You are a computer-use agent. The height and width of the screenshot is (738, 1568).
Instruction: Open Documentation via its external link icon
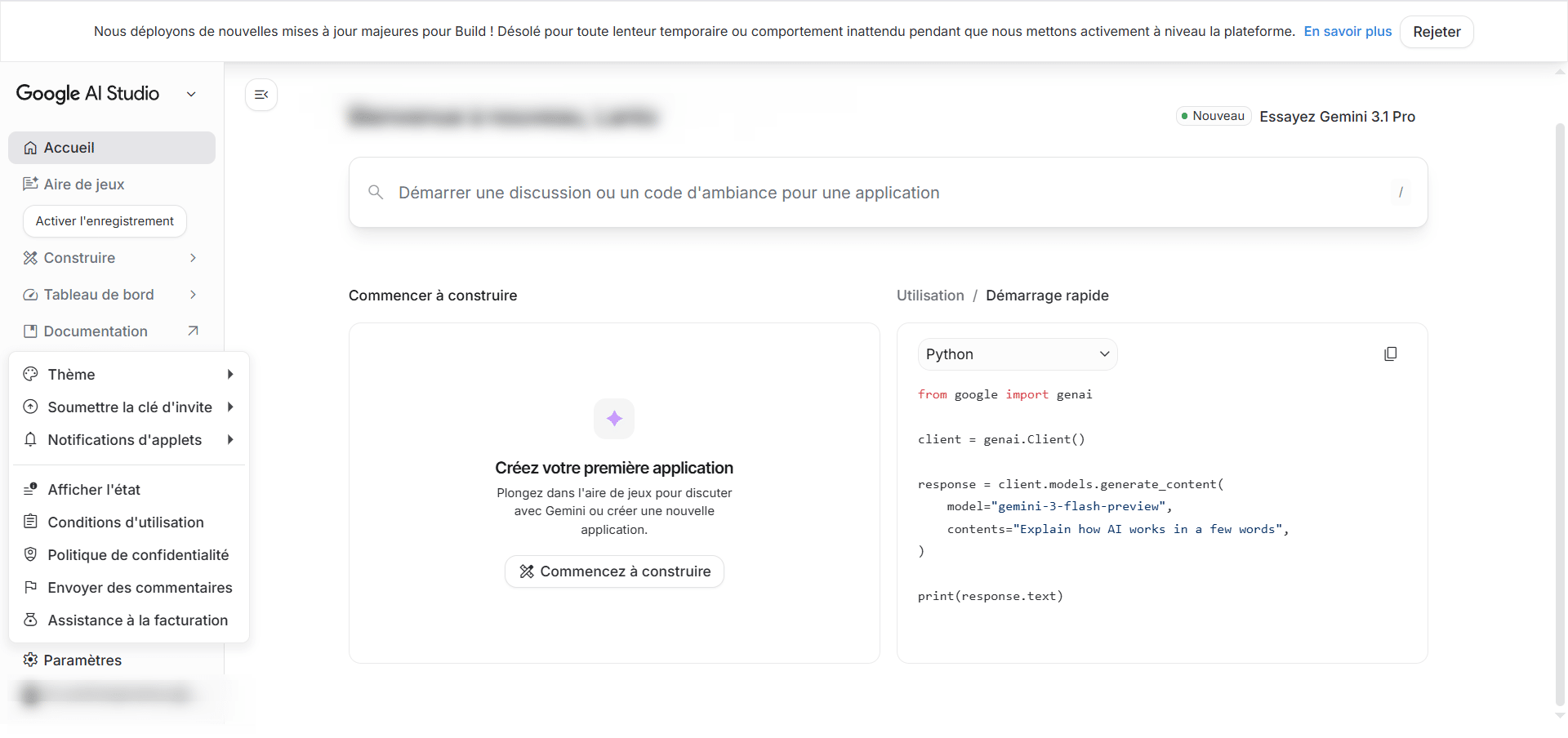[x=193, y=331]
